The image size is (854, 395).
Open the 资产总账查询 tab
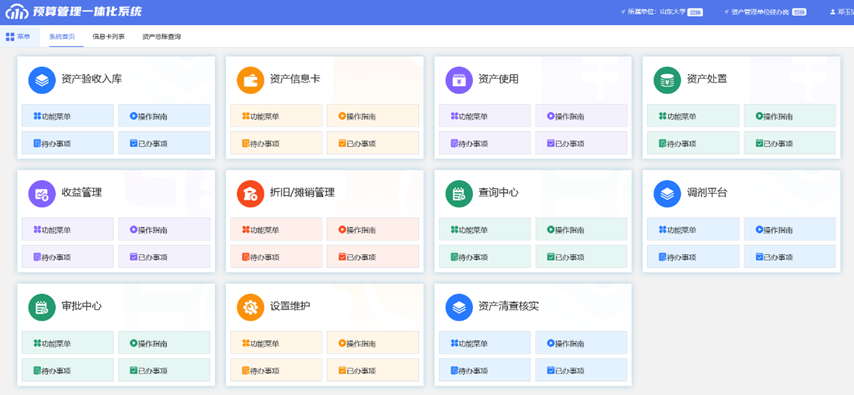pos(162,37)
